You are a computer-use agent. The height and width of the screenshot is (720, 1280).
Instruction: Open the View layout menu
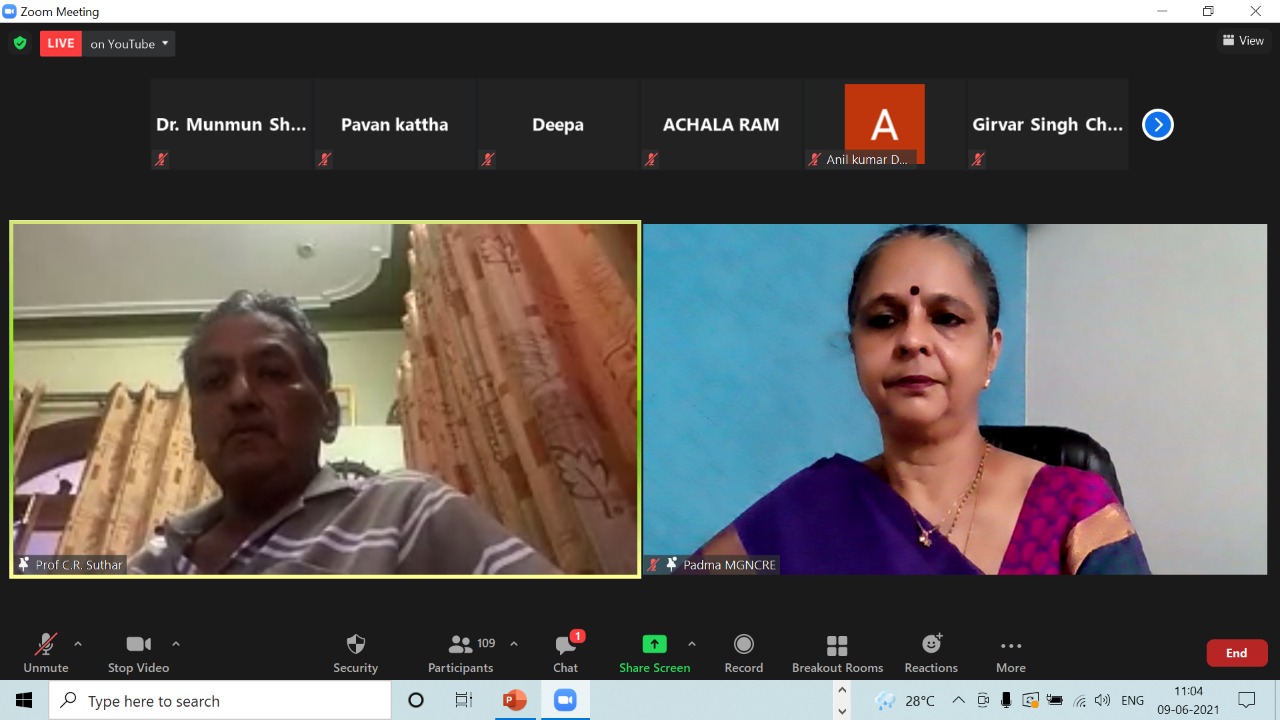pos(1243,41)
